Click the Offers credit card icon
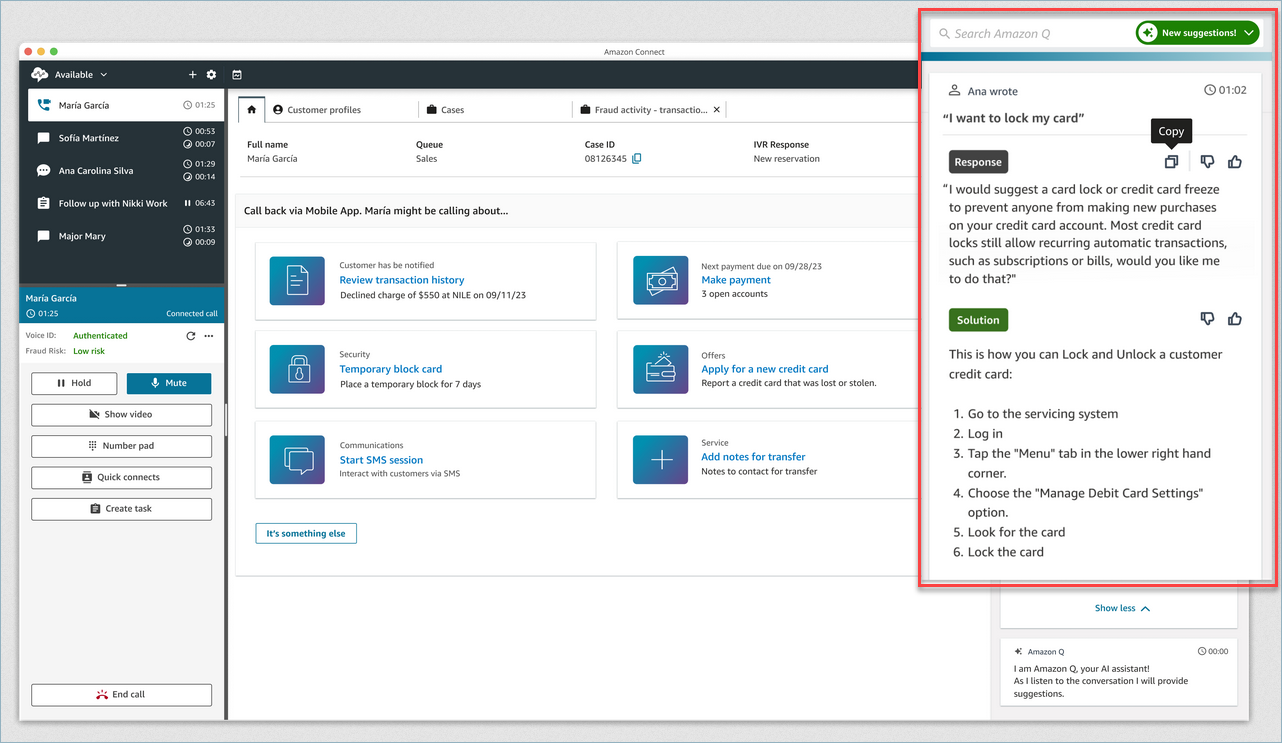1282x743 pixels. [660, 369]
